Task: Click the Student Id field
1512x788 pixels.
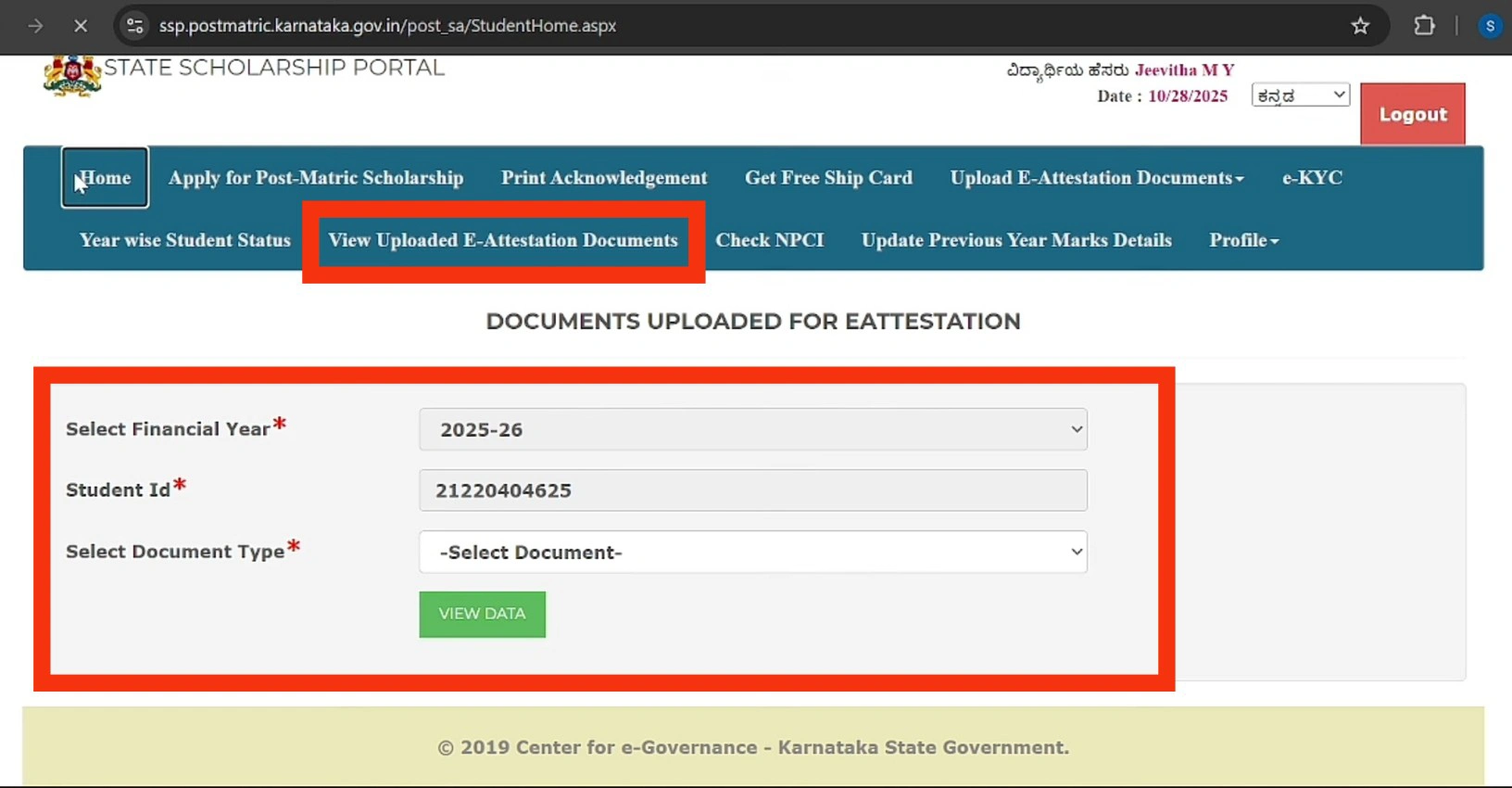Action: (x=753, y=490)
